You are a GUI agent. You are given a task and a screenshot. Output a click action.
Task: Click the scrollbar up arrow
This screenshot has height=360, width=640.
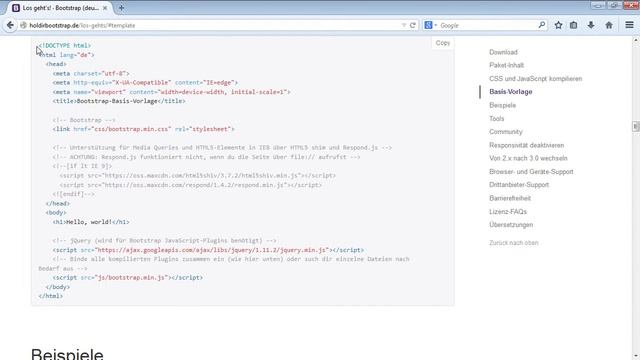[x=636, y=40]
